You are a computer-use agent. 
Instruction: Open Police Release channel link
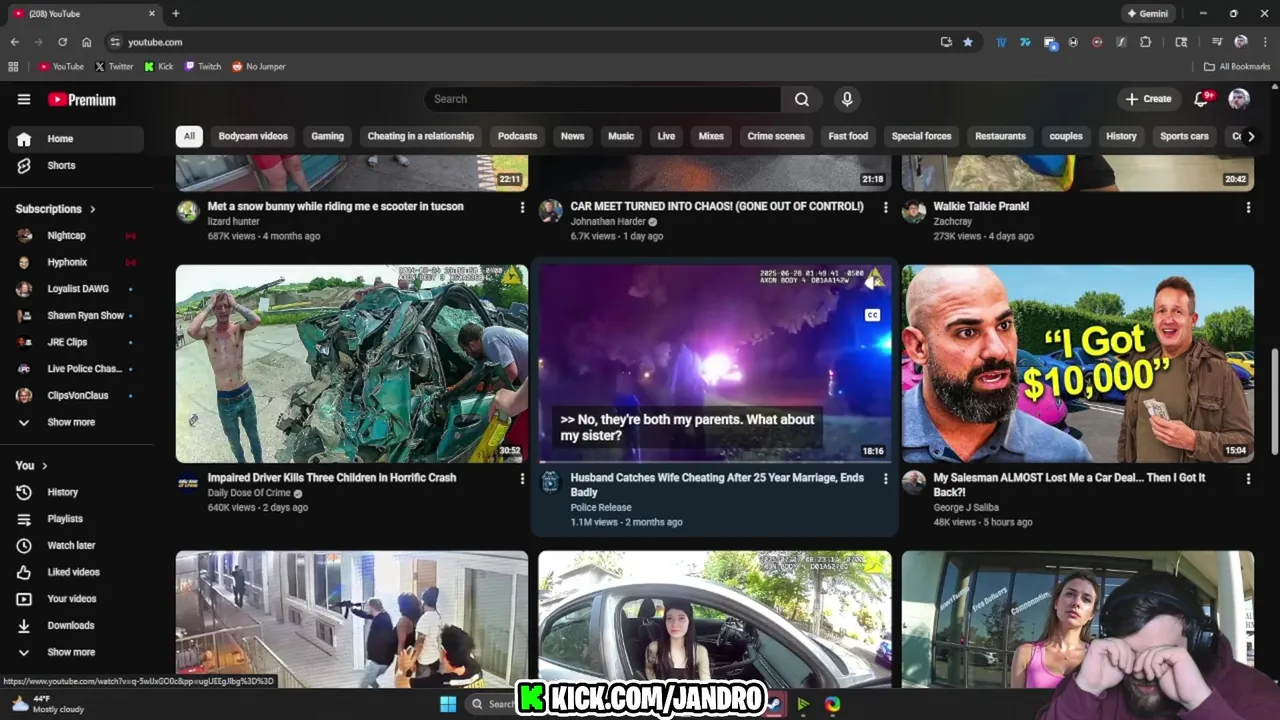(601, 508)
